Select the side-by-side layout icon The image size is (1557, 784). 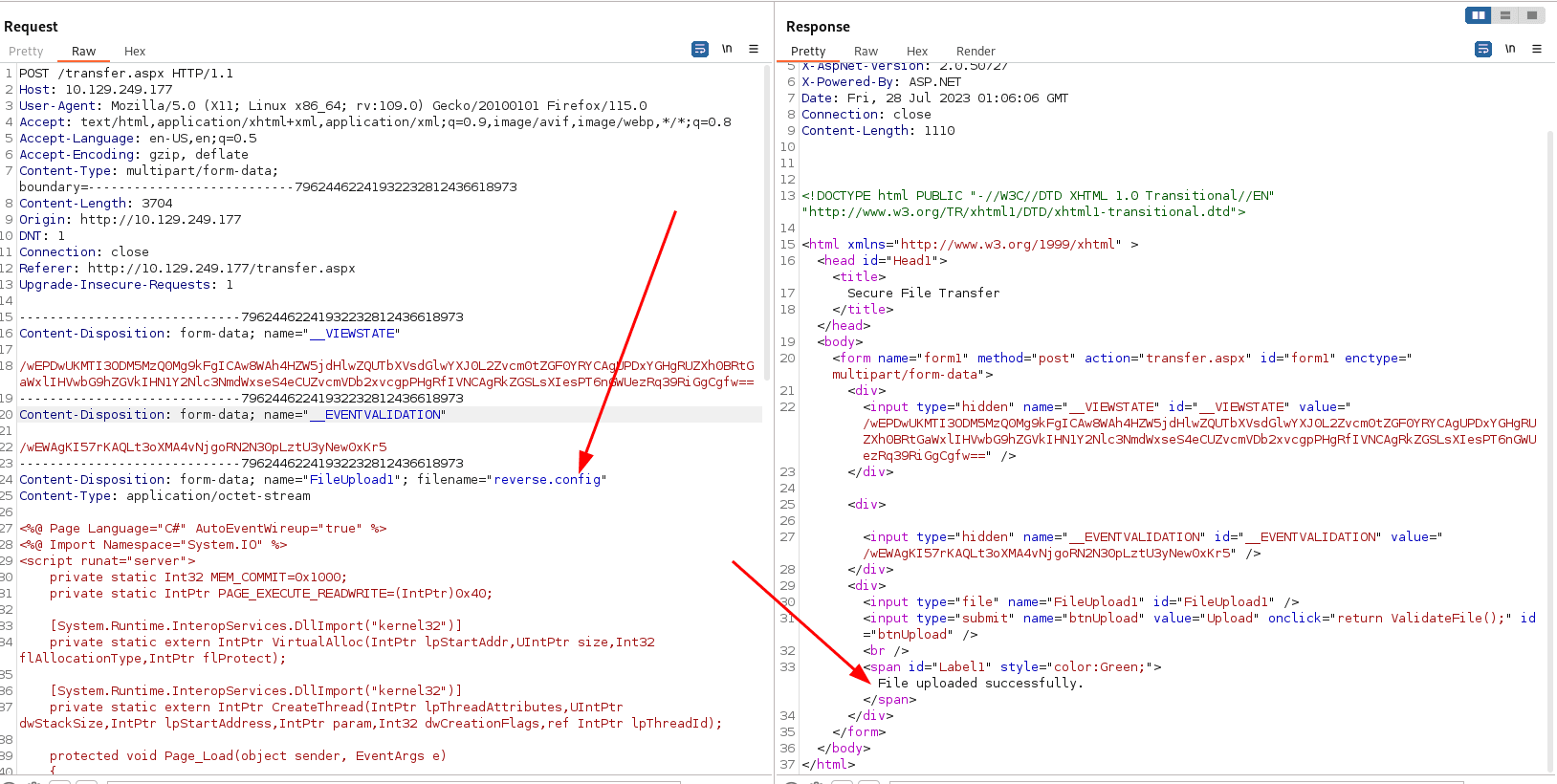tap(1479, 15)
